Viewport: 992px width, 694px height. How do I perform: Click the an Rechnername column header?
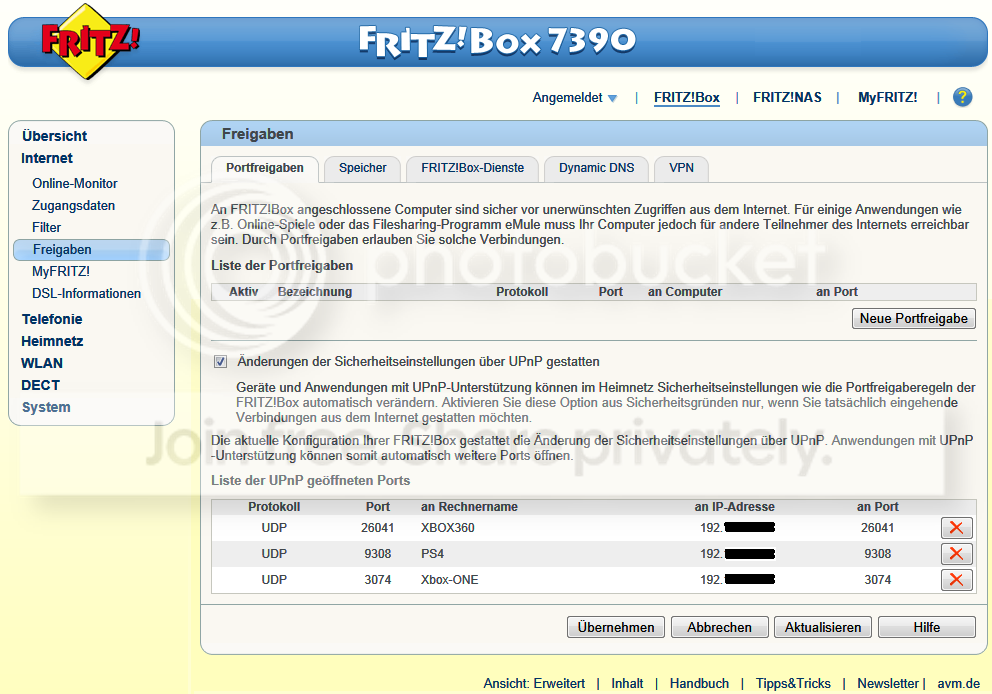click(x=469, y=507)
